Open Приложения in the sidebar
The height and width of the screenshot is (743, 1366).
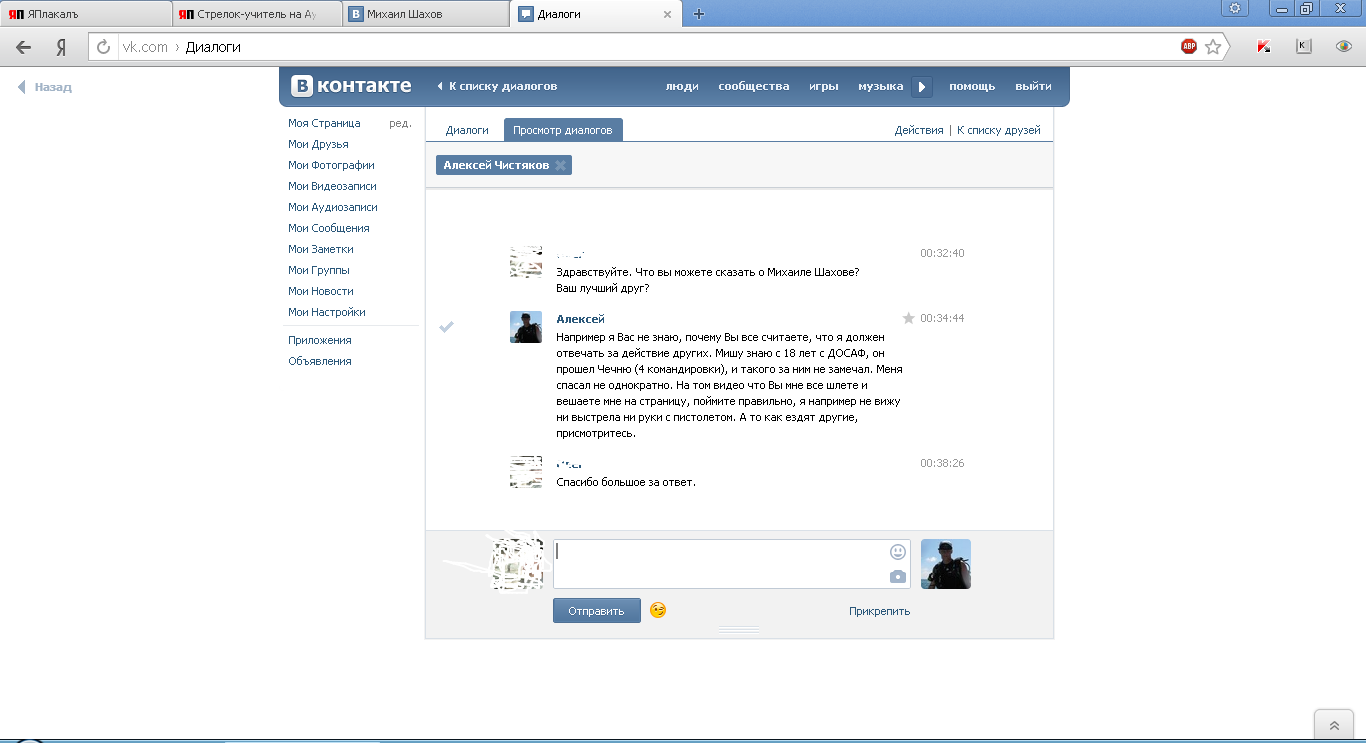(x=320, y=340)
